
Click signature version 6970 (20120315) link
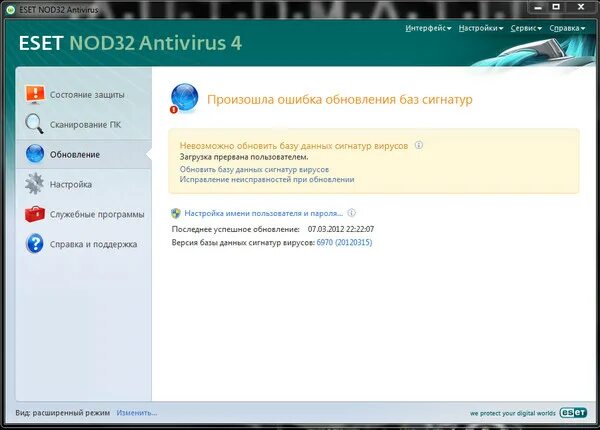344,242
